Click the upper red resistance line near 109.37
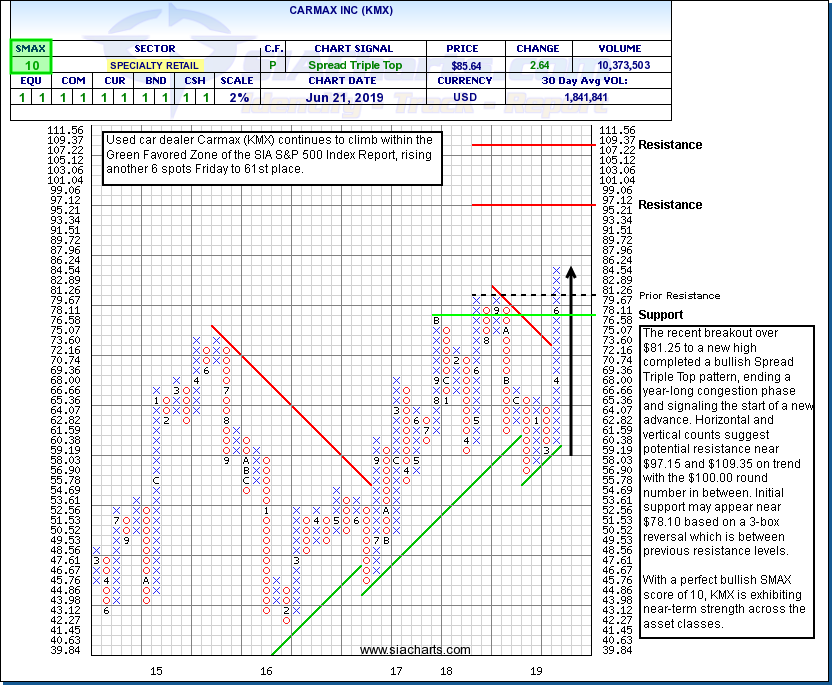Screen dimensions: 832x685 (x=534, y=145)
